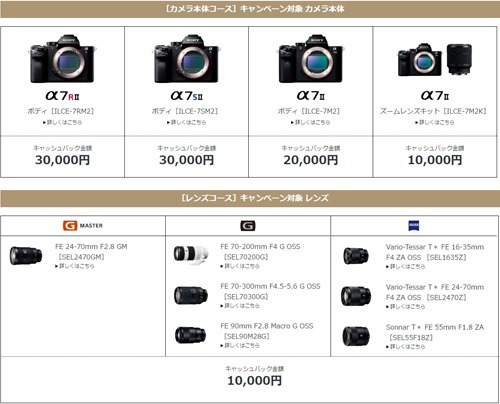Open details link under ILCE-7SM2

186,122
